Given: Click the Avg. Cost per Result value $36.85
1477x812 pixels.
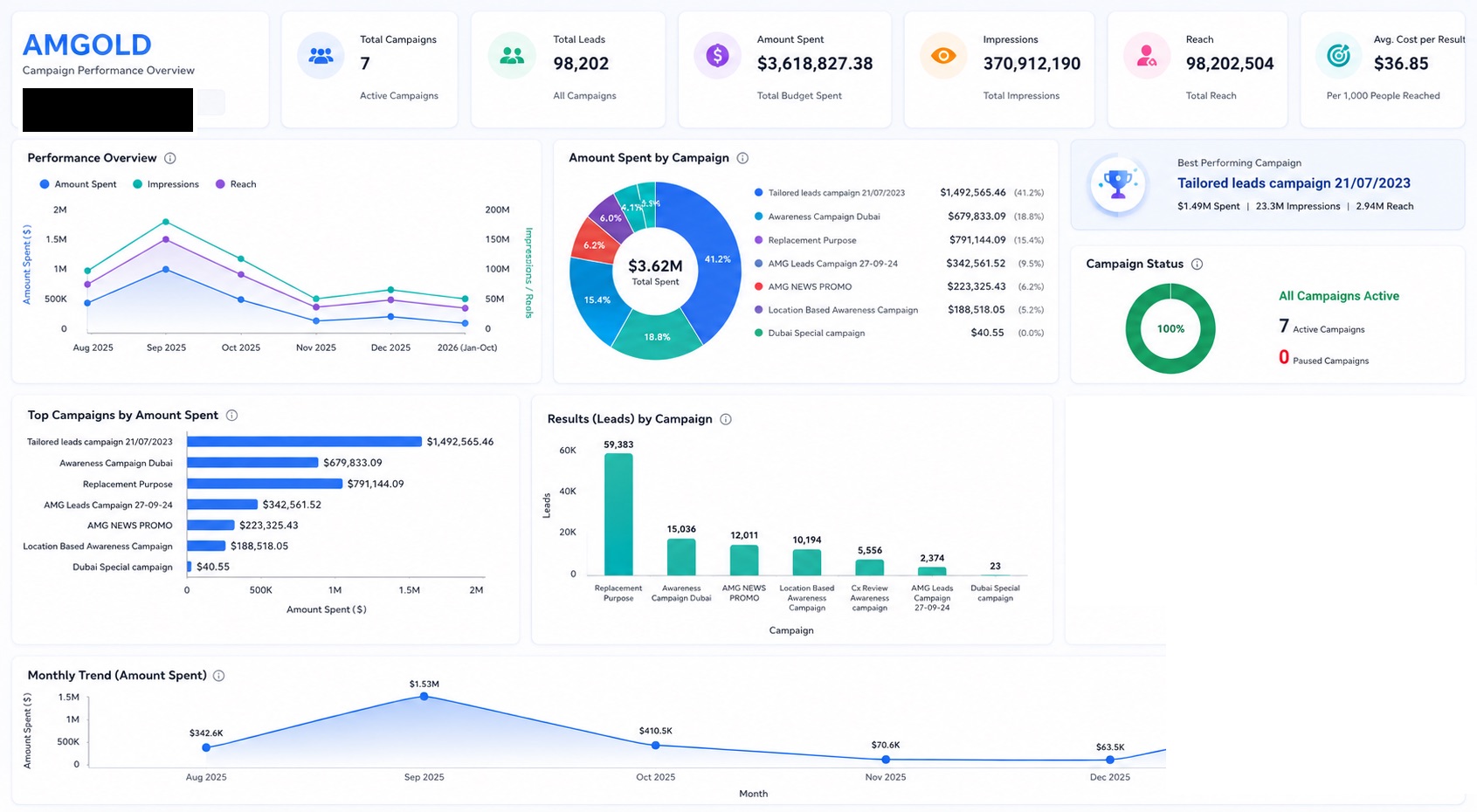Looking at the screenshot, I should point(1401,64).
